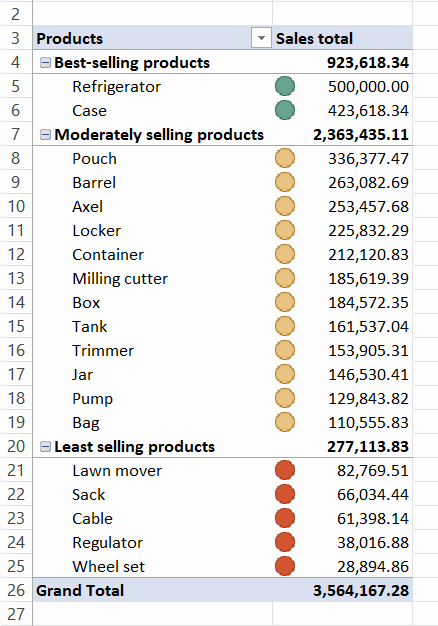Click the green circle icon beside Case
Viewport: 438px width, 626px height.
tap(285, 111)
